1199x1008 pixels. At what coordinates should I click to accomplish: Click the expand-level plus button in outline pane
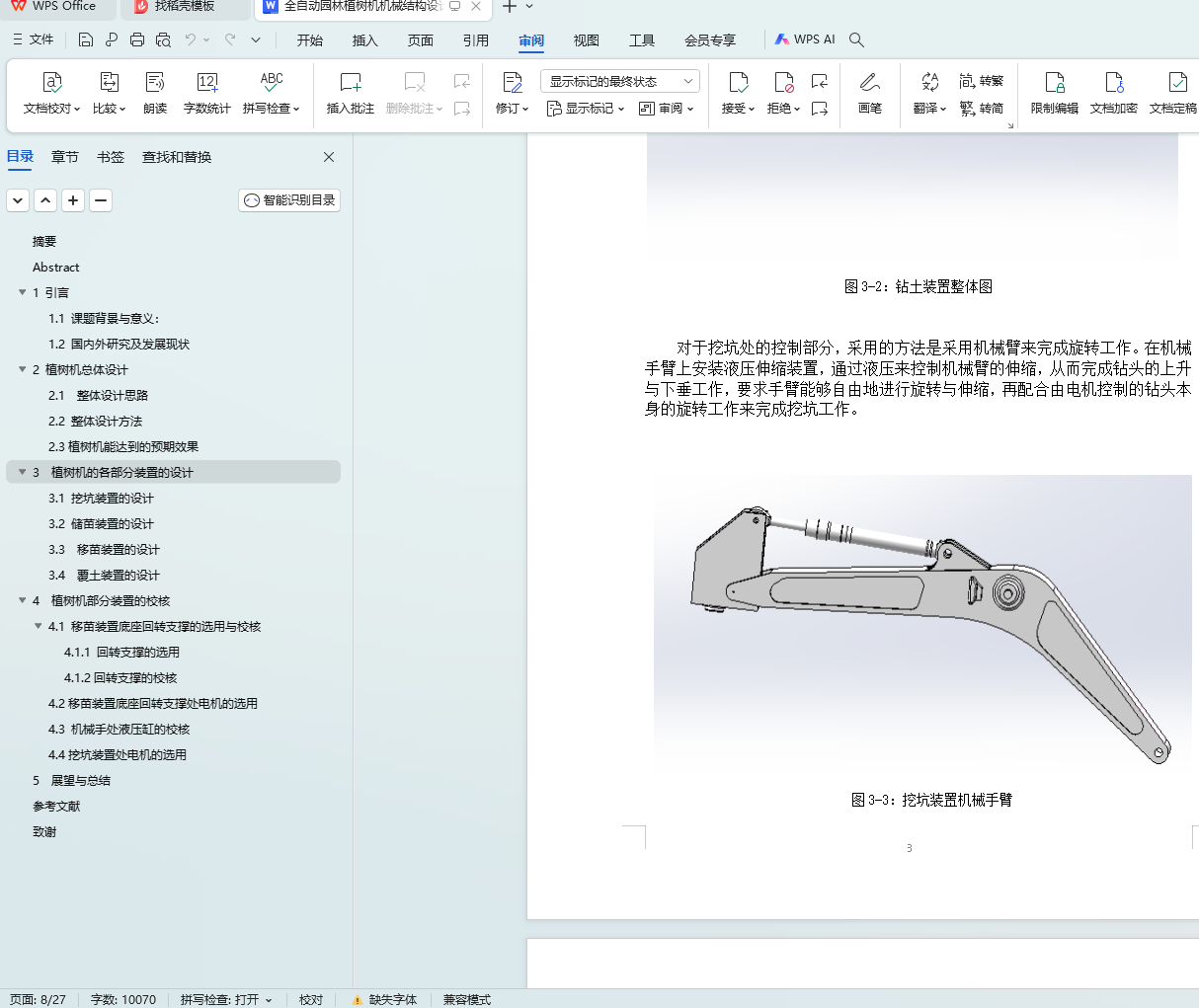click(x=73, y=200)
